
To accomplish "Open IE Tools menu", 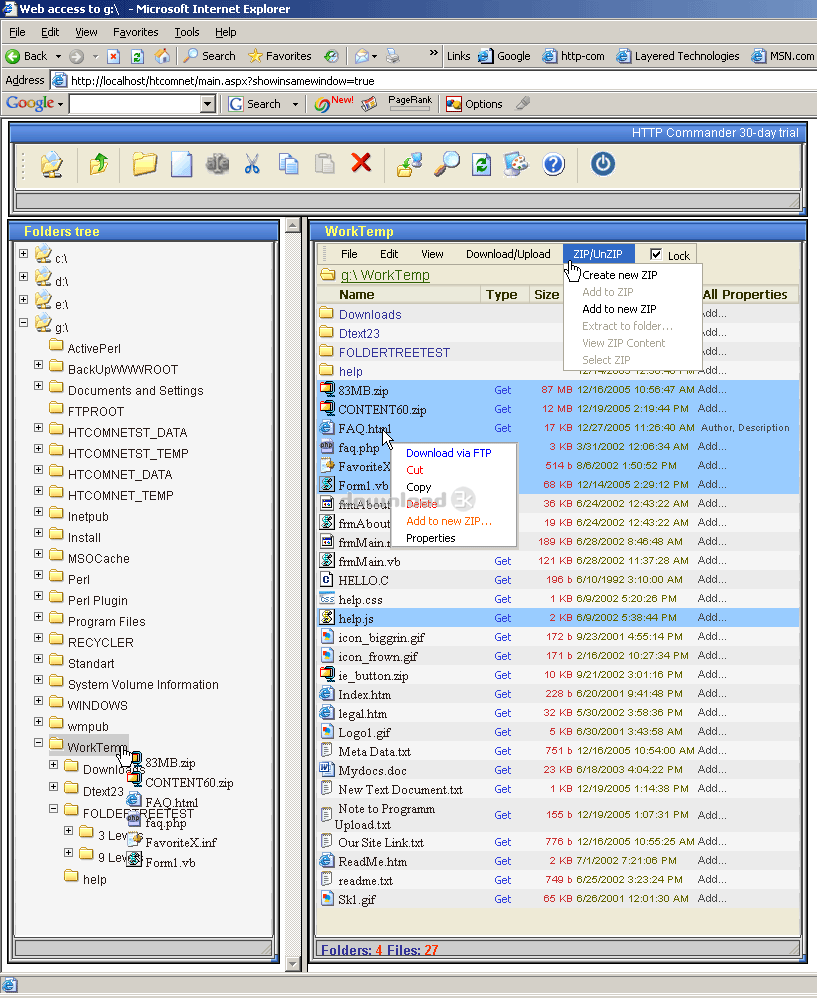I will 186,32.
